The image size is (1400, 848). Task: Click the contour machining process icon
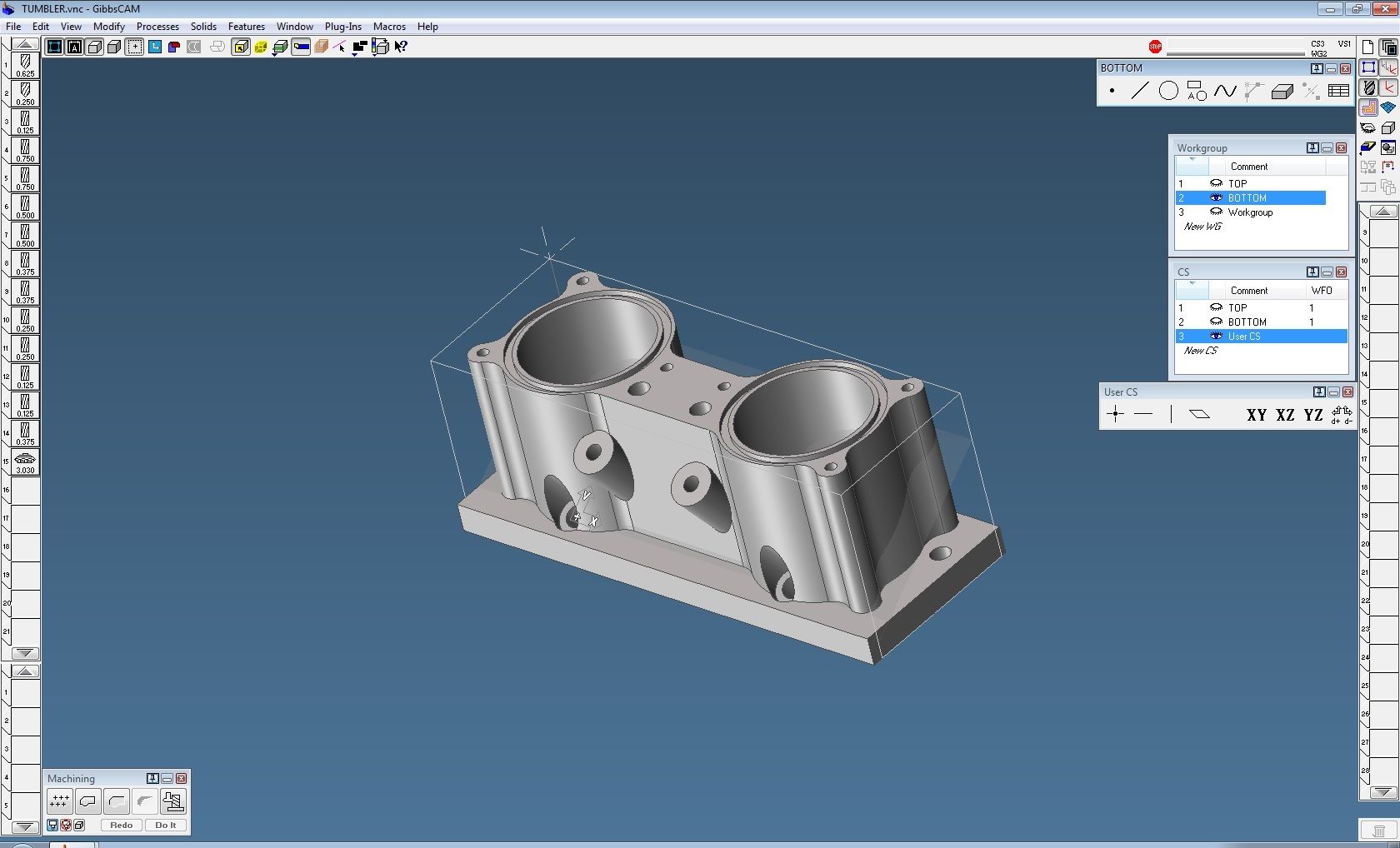point(87,801)
